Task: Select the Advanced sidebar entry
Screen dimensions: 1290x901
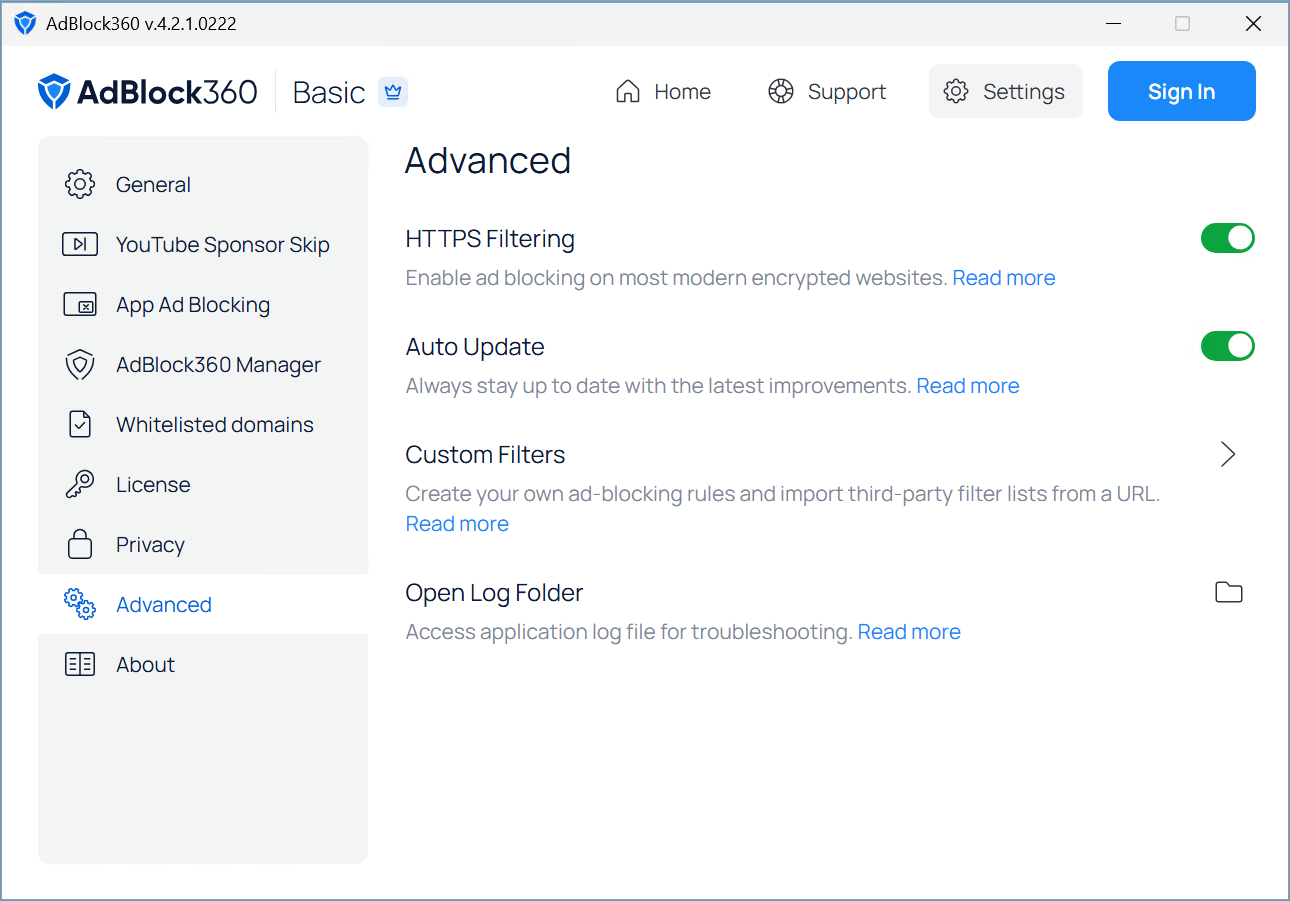Action: click(x=203, y=604)
